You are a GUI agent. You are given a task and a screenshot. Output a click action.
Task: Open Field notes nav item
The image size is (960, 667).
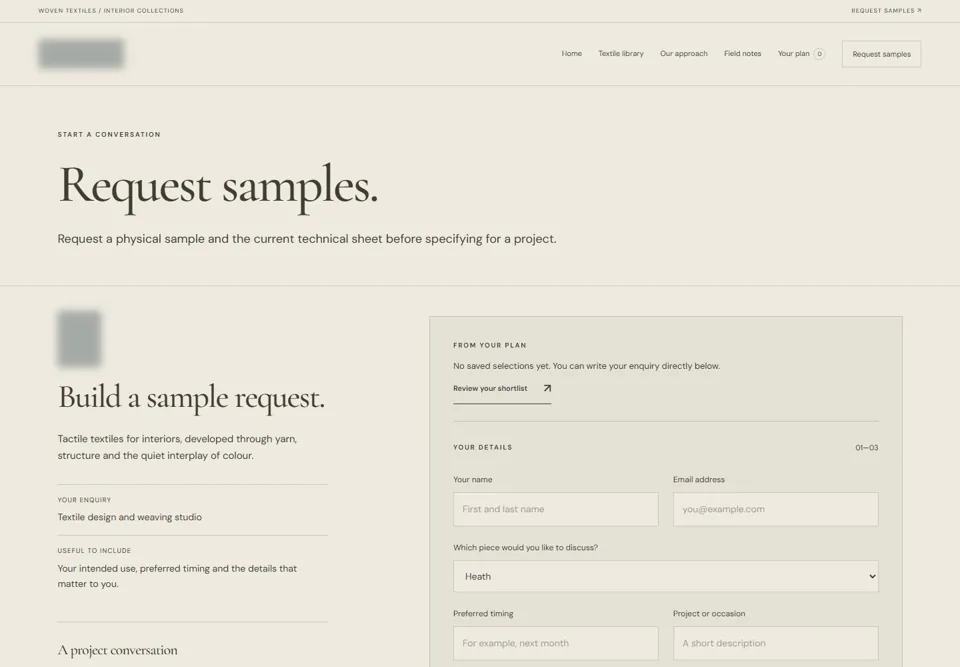[742, 54]
